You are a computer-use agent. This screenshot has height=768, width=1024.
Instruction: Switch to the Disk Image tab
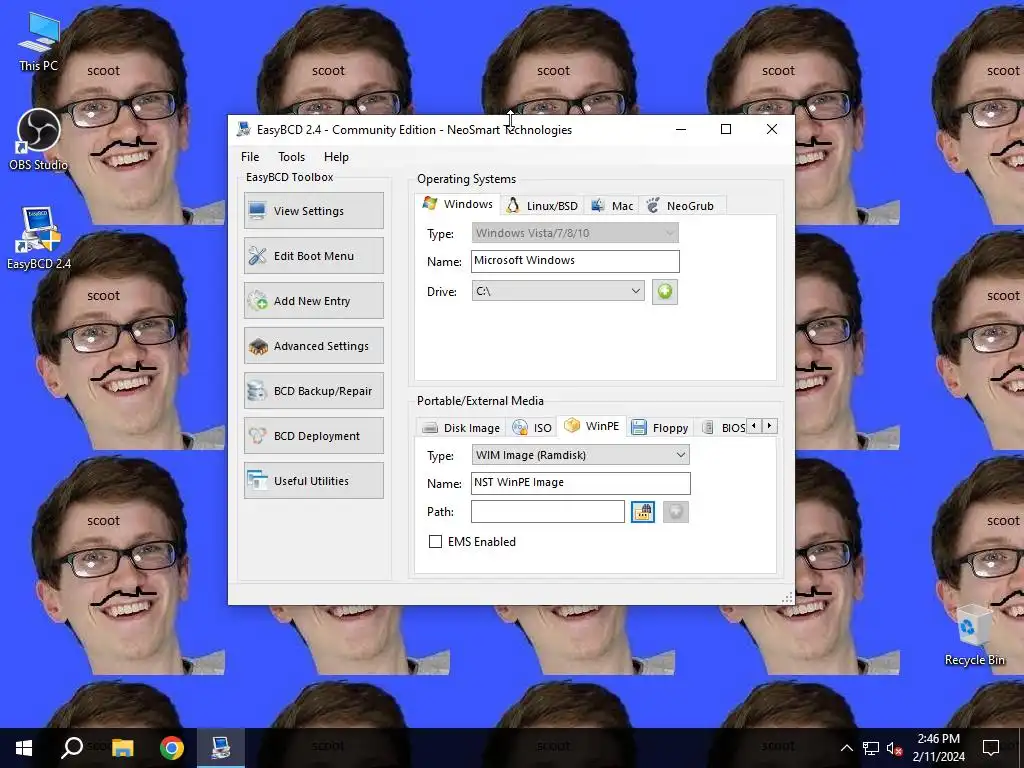[461, 428]
